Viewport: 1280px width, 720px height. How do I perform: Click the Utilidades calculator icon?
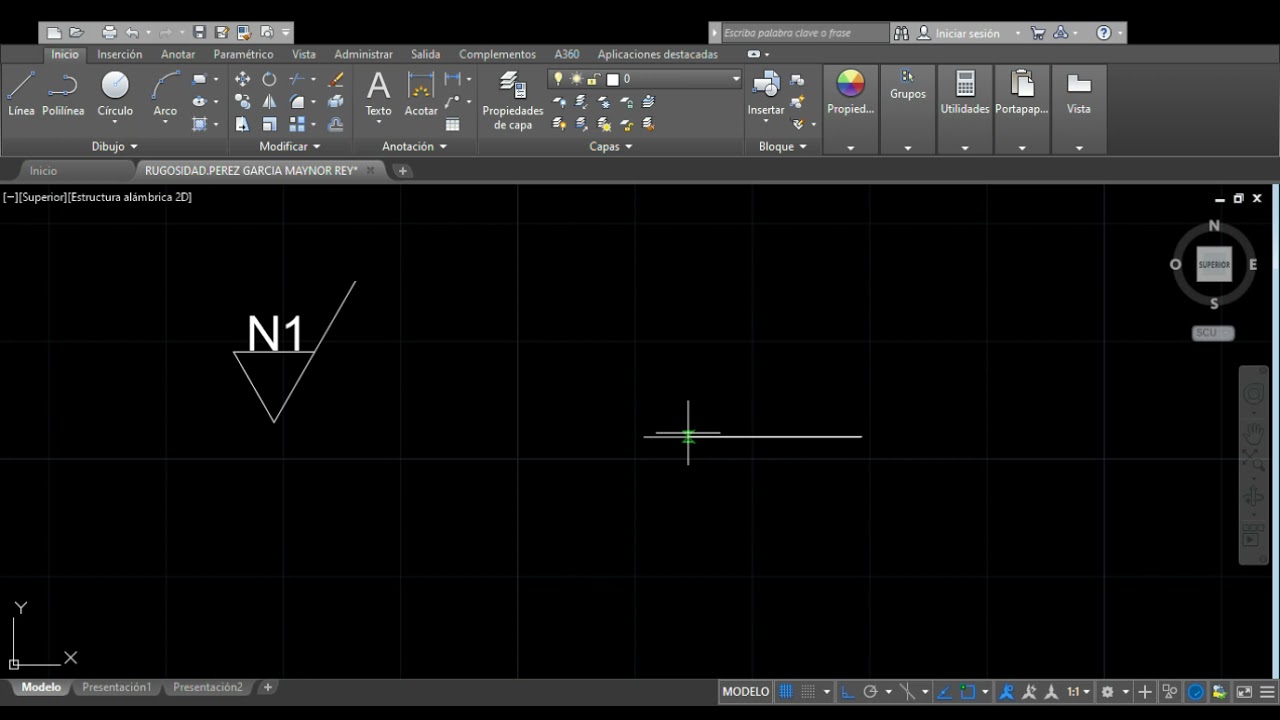(965, 83)
